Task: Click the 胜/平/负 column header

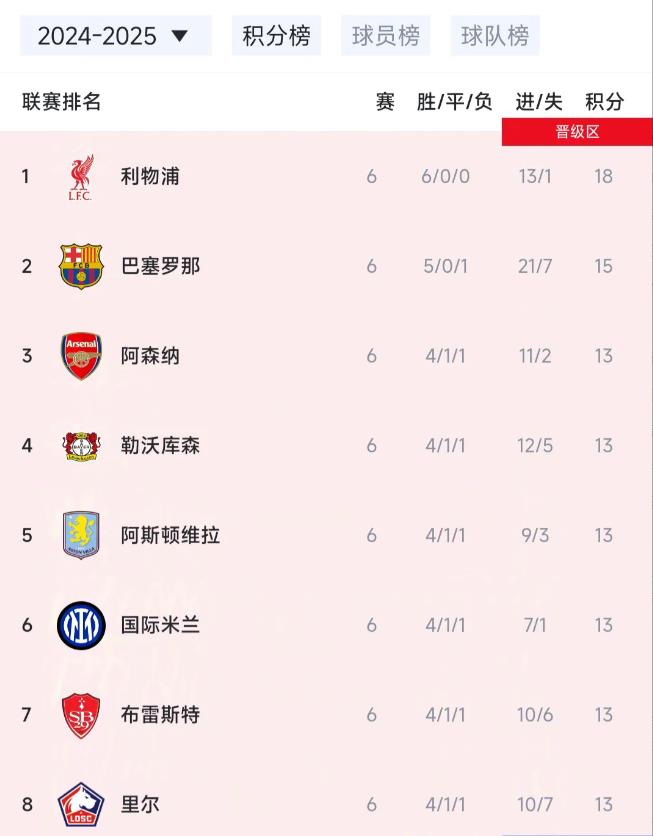Action: [x=454, y=101]
